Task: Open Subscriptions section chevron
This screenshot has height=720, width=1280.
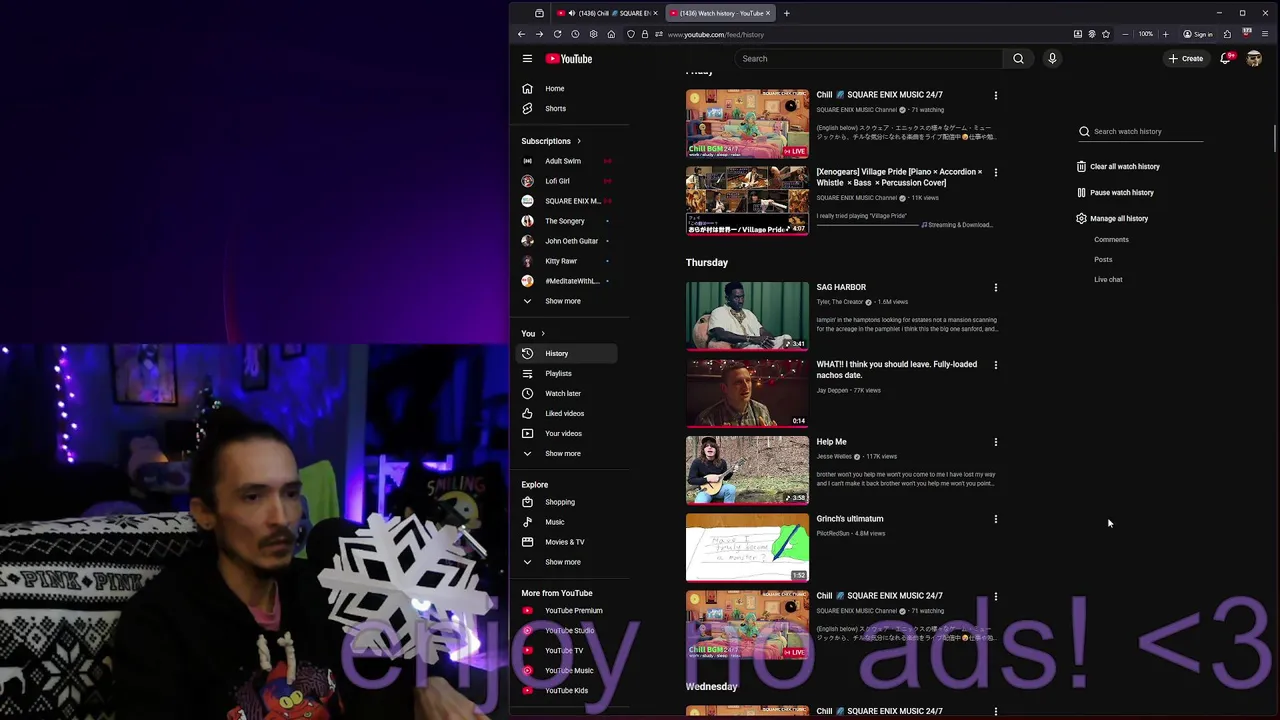Action: point(578,141)
